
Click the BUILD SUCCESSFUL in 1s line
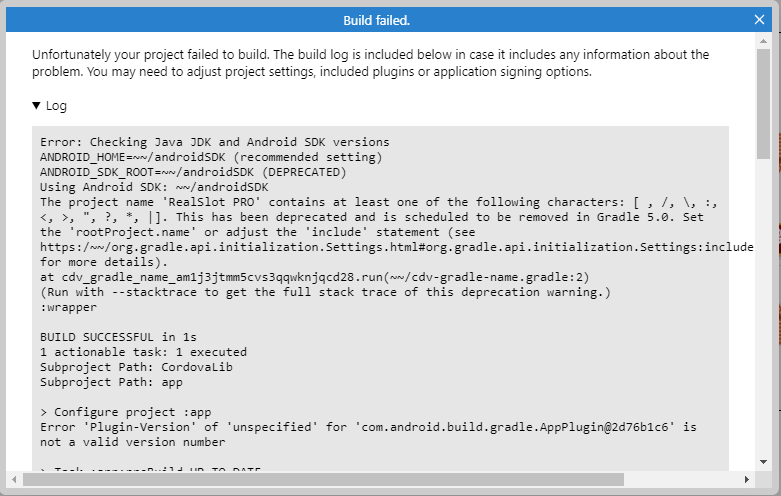click(x=119, y=337)
